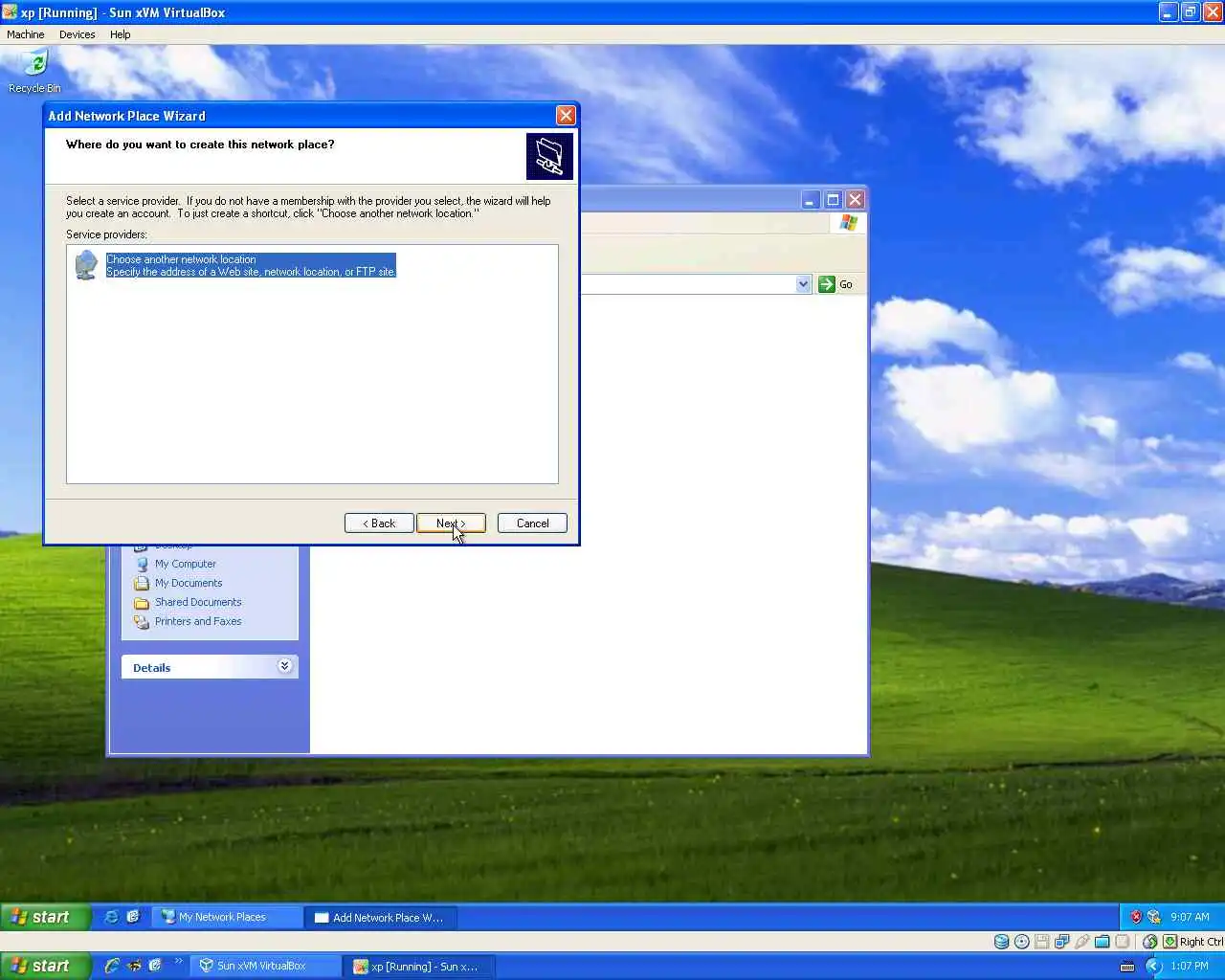The width and height of the screenshot is (1225, 980).
Task: Click My Documents icon in sidebar
Action: point(142,583)
